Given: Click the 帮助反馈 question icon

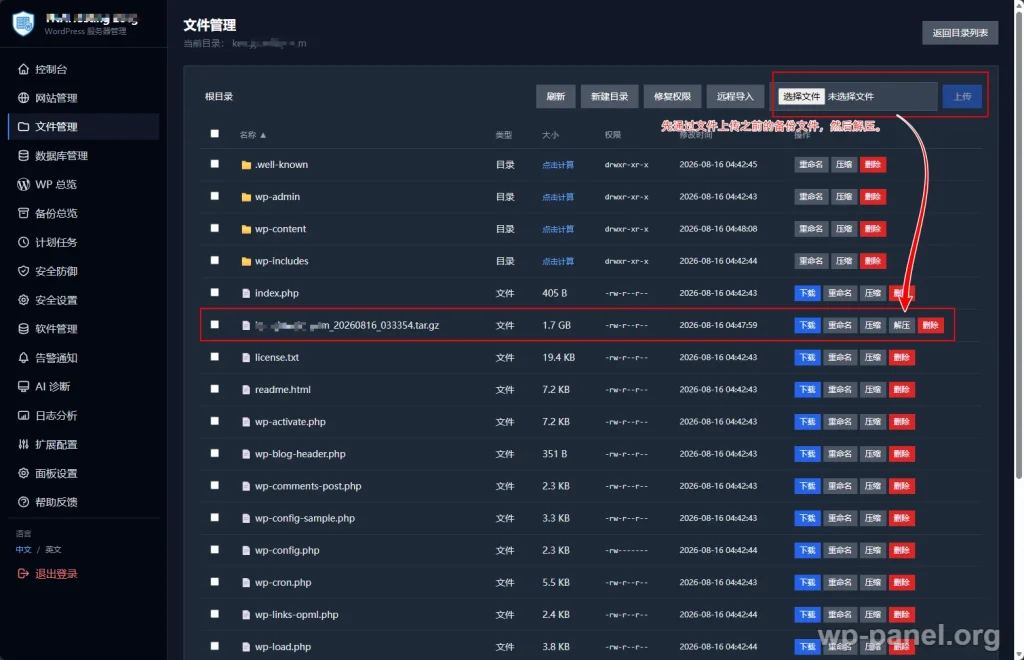Looking at the screenshot, I should coord(24,502).
